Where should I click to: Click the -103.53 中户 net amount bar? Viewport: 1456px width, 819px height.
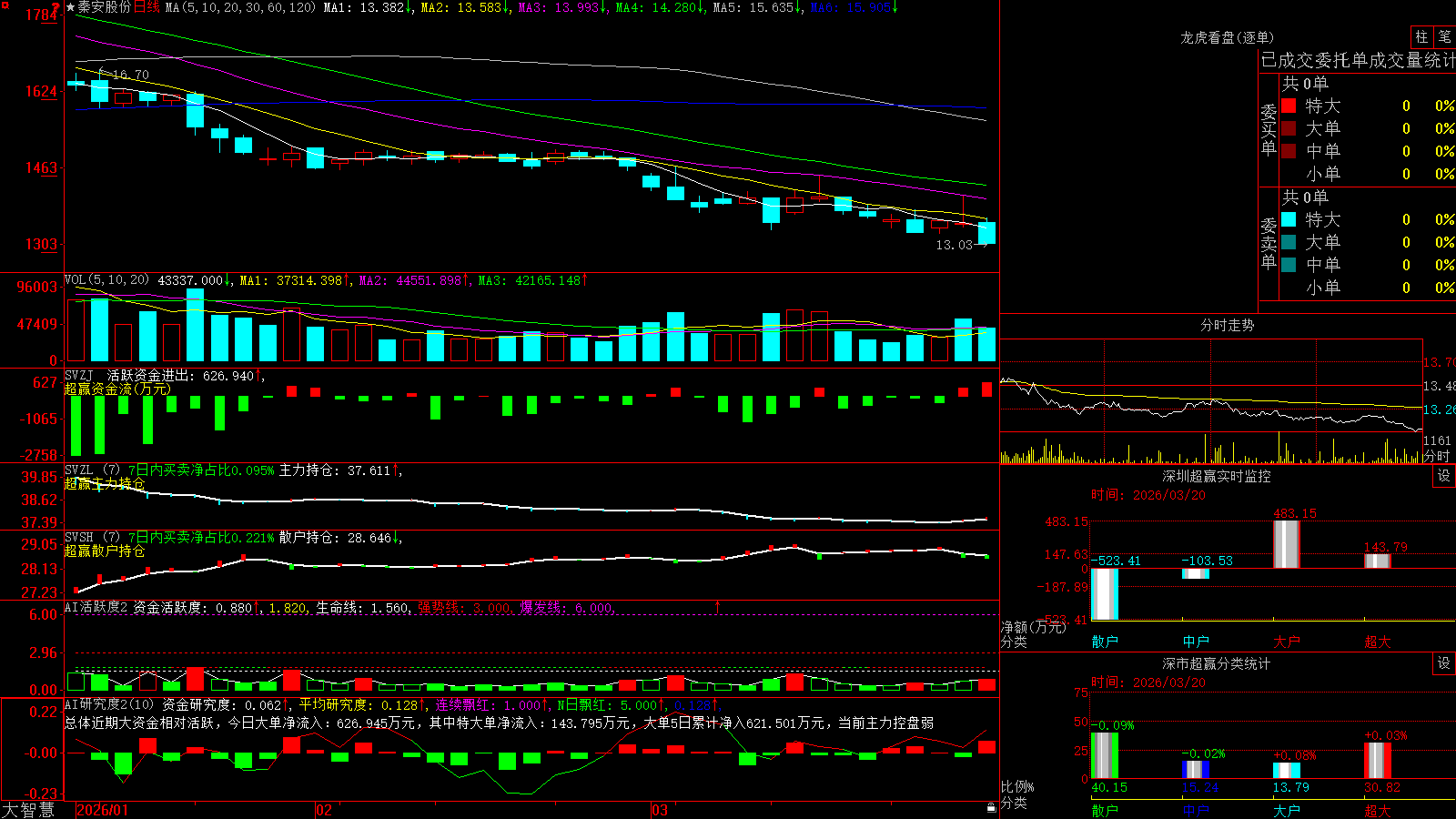tap(1195, 573)
